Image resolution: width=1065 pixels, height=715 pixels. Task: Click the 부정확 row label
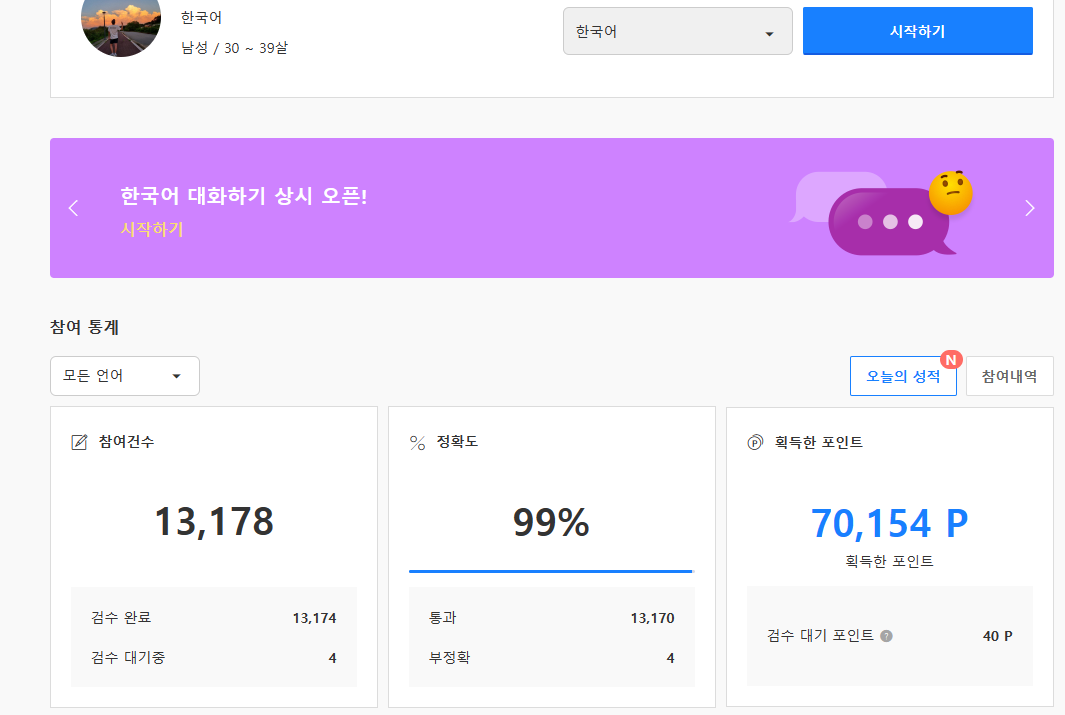click(449, 657)
